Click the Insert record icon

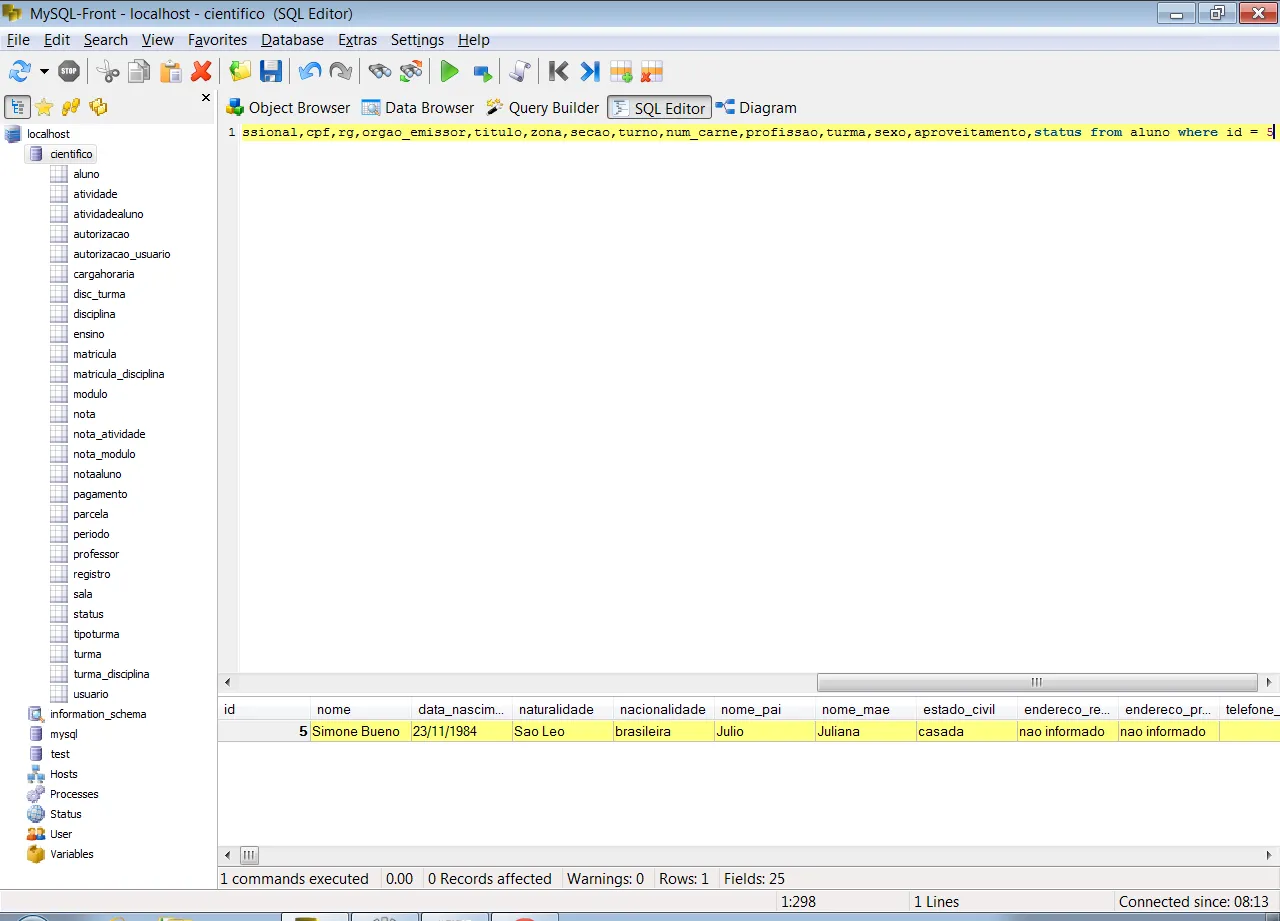[x=621, y=71]
